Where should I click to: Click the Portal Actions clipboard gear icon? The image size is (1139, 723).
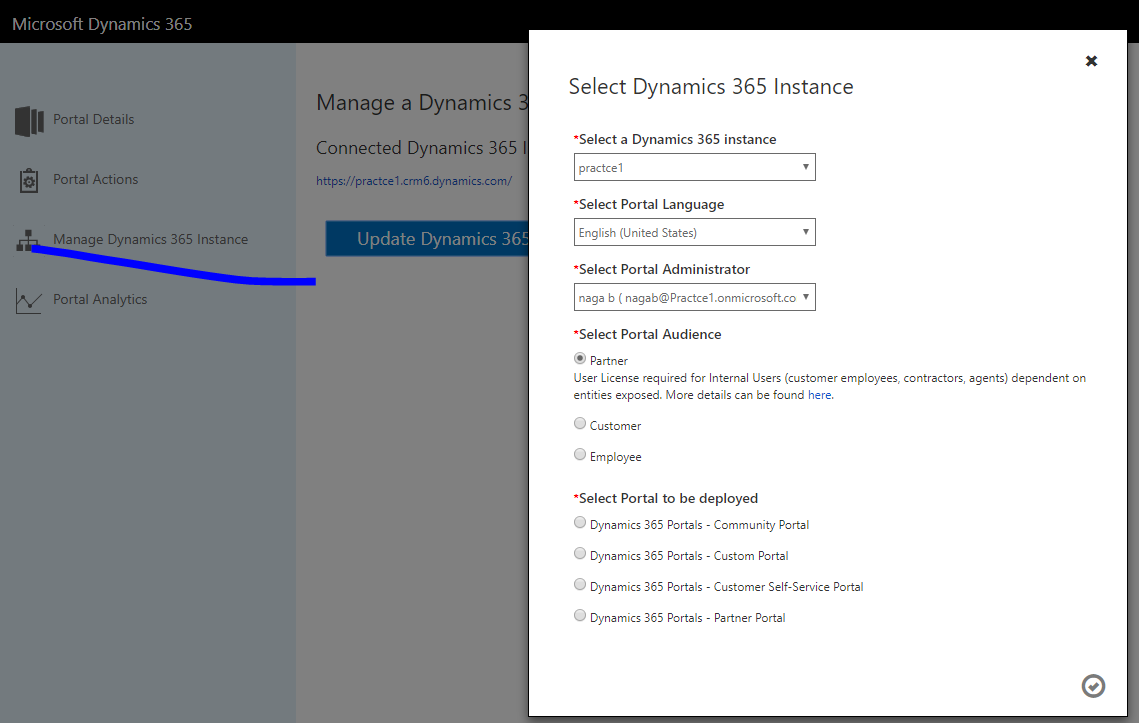pyautogui.click(x=28, y=180)
